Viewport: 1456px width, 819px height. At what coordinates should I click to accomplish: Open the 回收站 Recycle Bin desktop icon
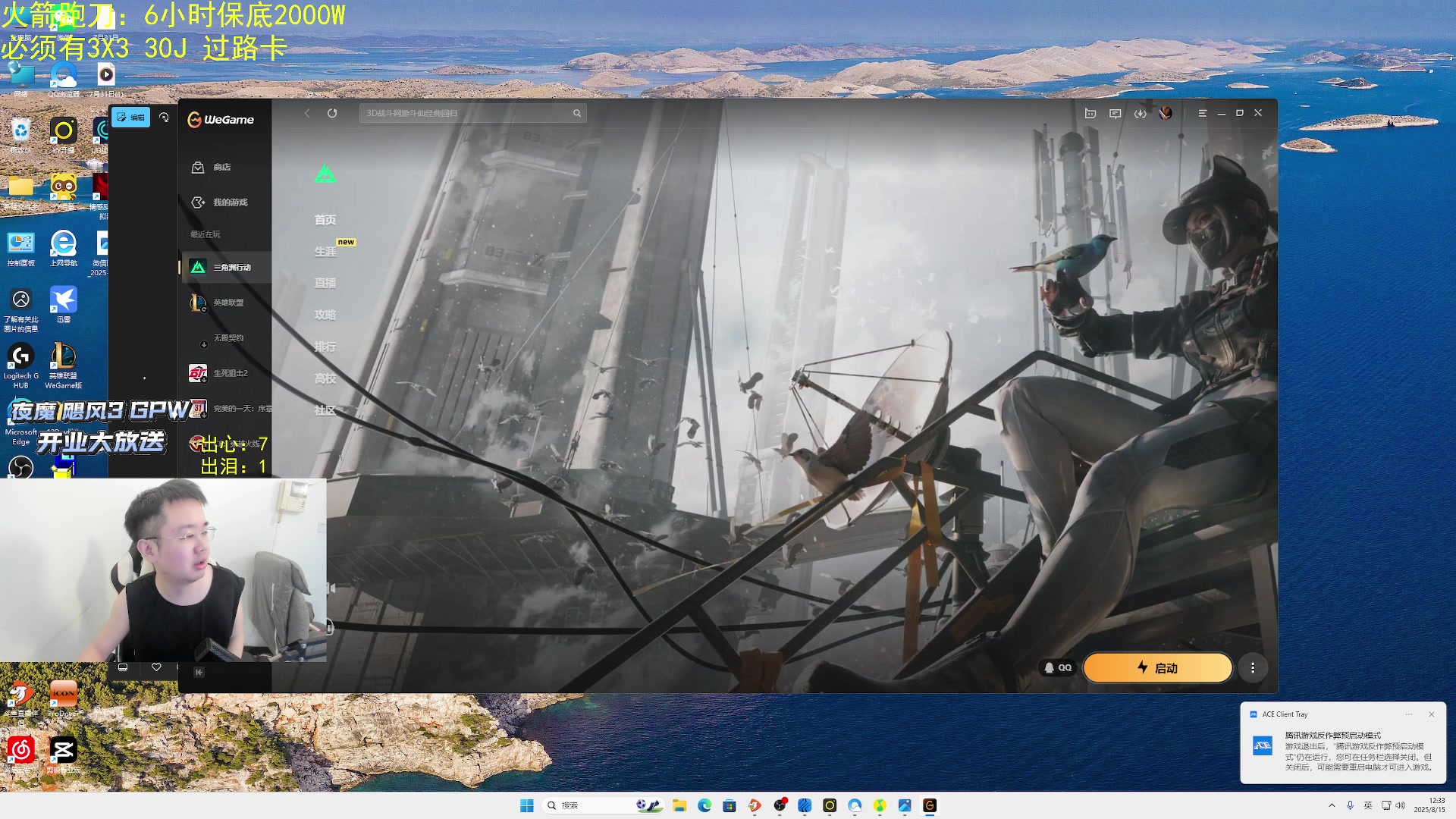pos(20,136)
